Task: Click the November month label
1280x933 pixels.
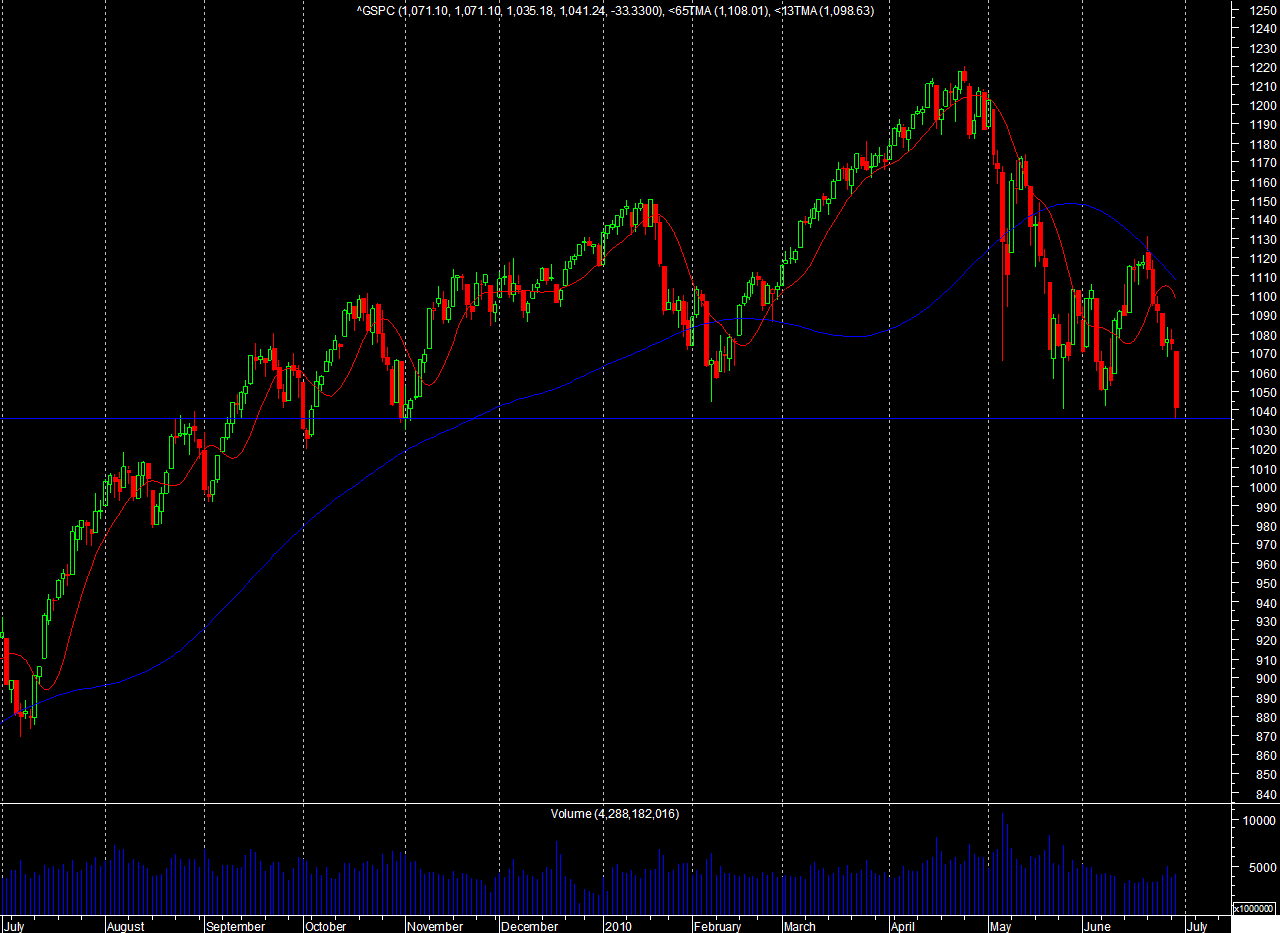Action: (x=436, y=926)
